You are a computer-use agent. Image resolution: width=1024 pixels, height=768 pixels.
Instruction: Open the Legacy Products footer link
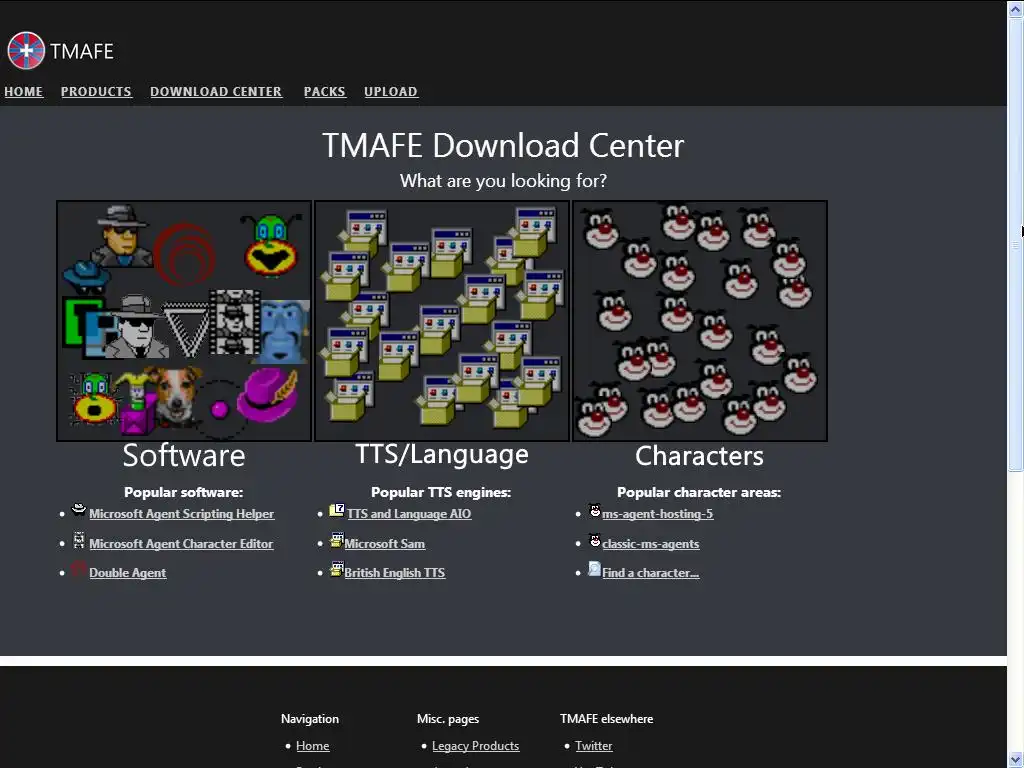[475, 746]
